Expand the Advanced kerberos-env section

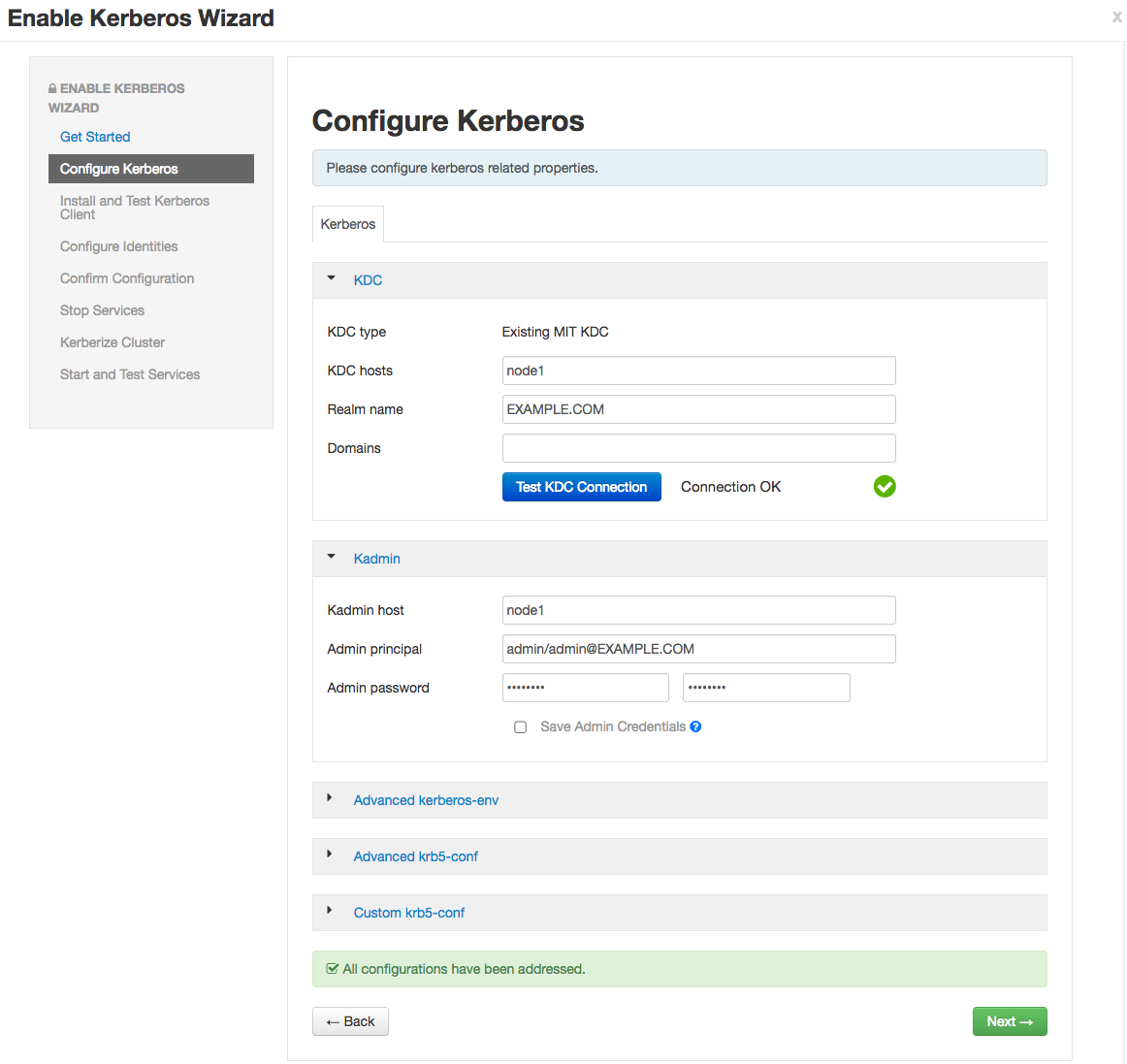(x=426, y=800)
